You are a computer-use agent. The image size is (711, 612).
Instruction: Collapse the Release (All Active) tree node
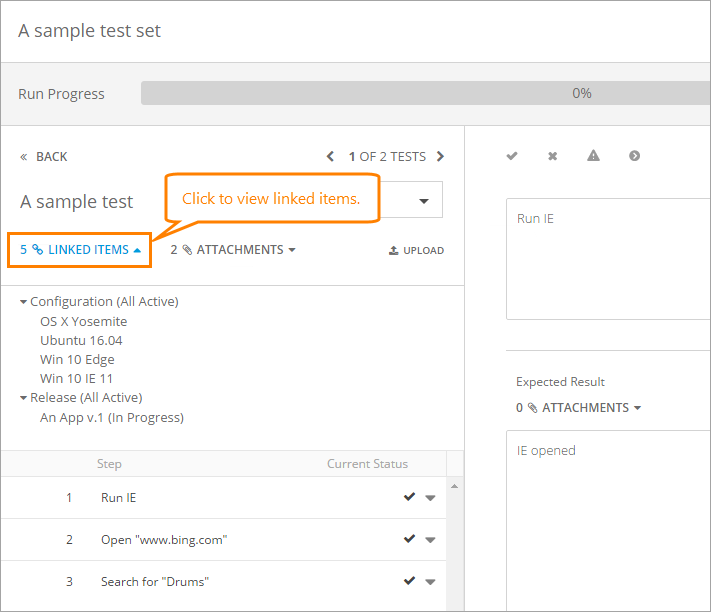pyautogui.click(x=23, y=398)
